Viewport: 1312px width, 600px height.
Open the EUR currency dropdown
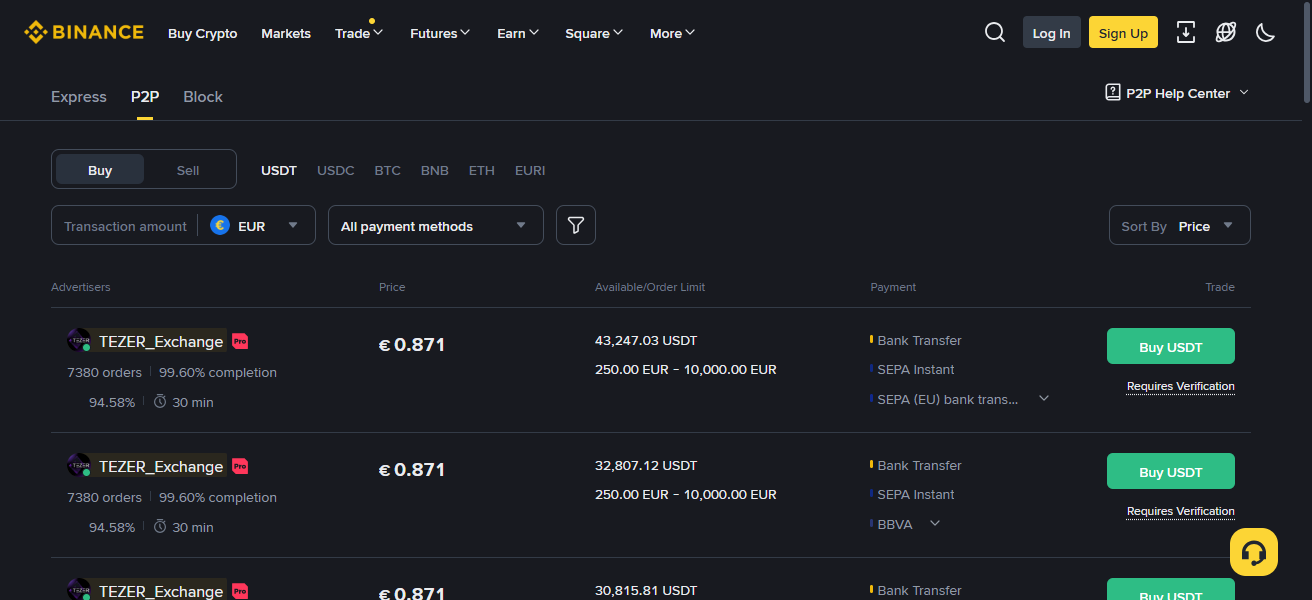pos(256,226)
